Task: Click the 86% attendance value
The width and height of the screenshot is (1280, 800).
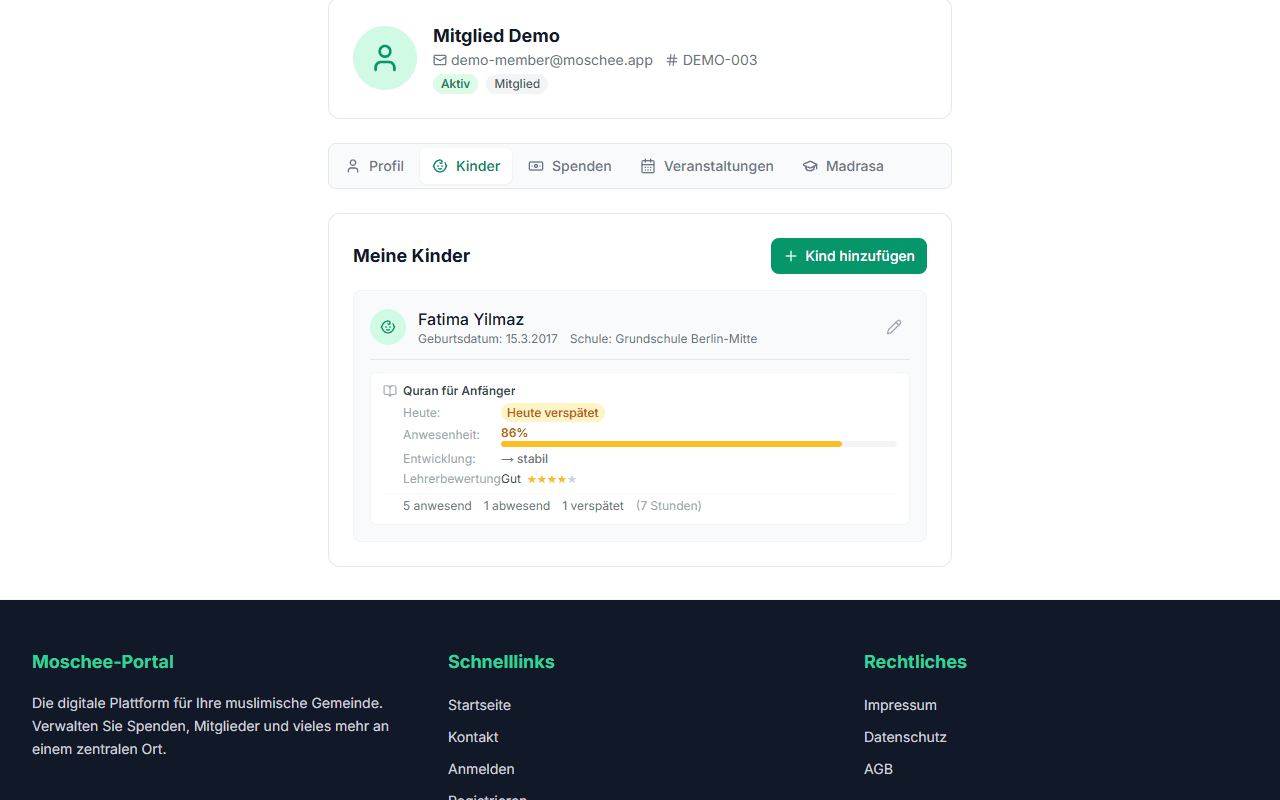Action: (x=514, y=433)
